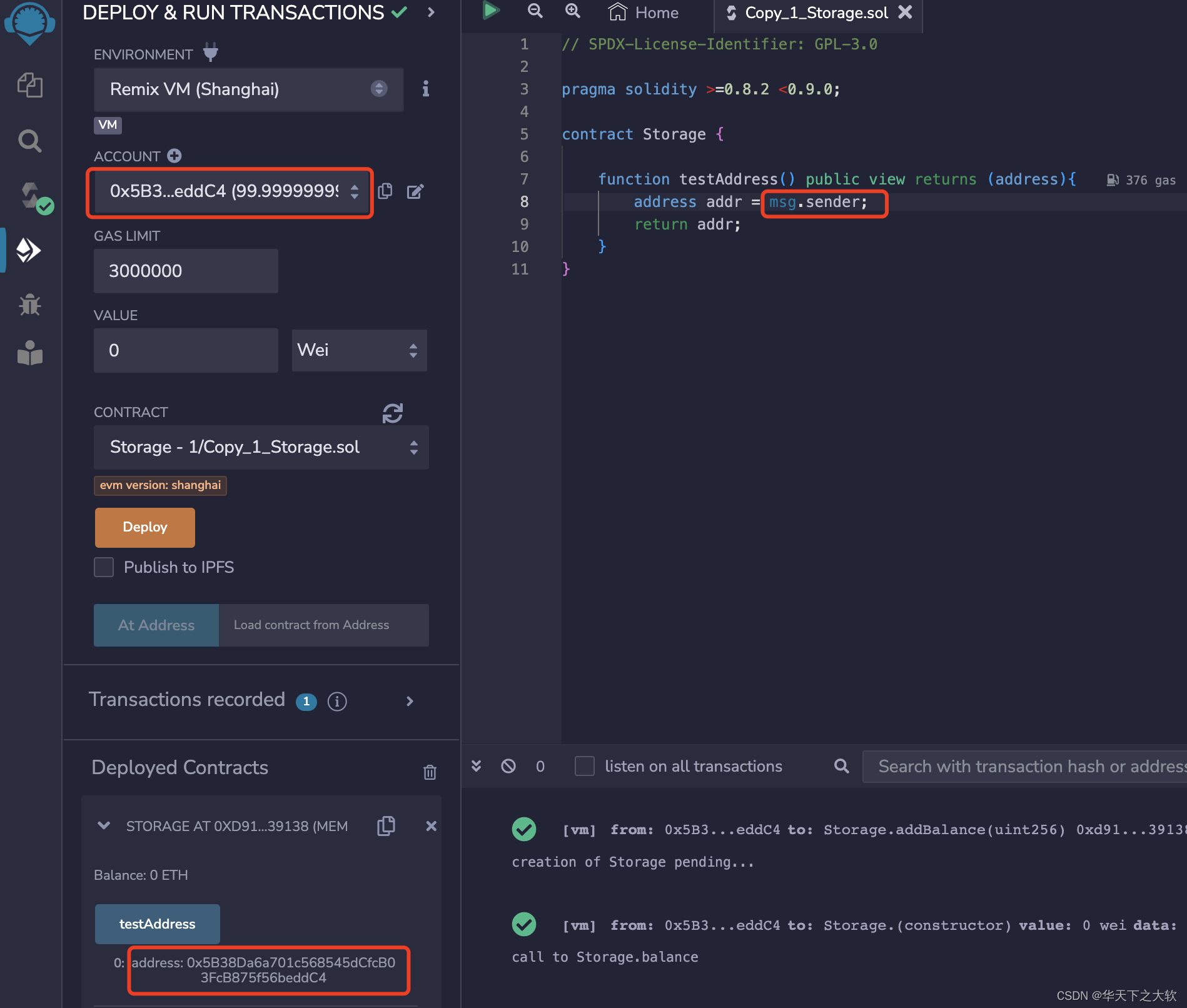Screen dimensions: 1187x1008
Task: Open the Storage contract selection dropdown
Action: pos(261,447)
